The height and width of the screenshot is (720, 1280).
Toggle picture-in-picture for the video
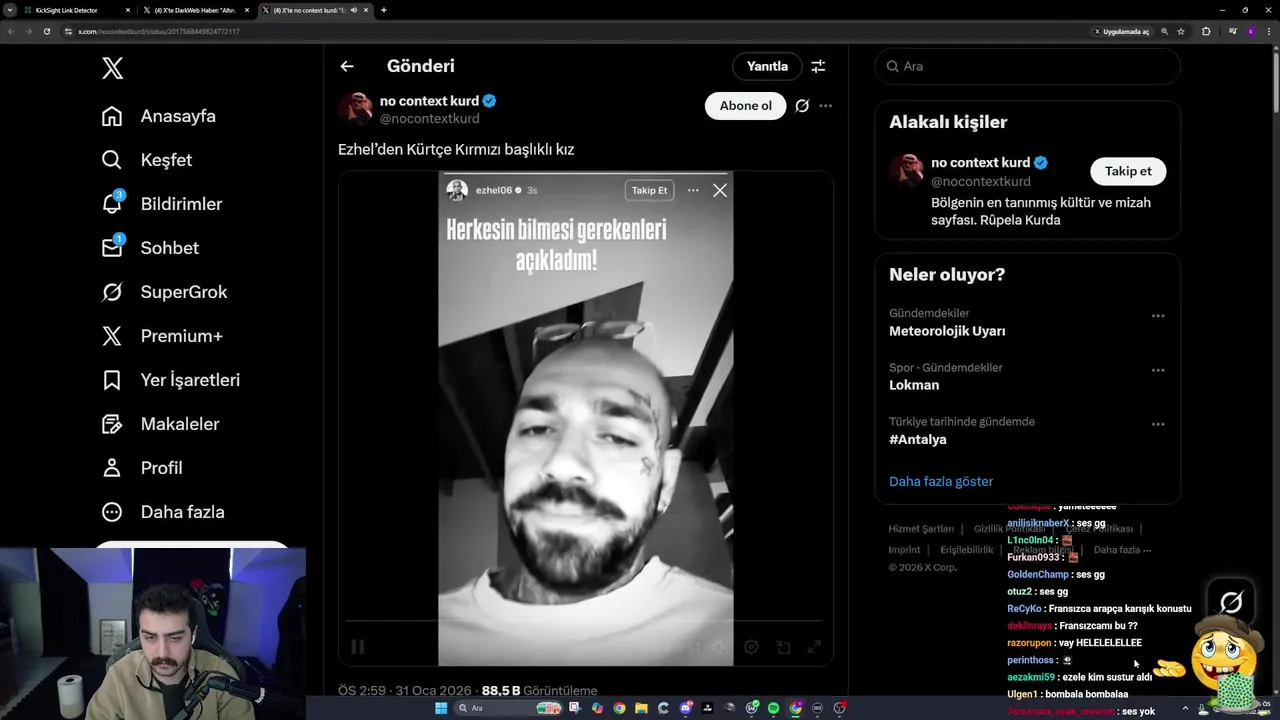coord(783,647)
